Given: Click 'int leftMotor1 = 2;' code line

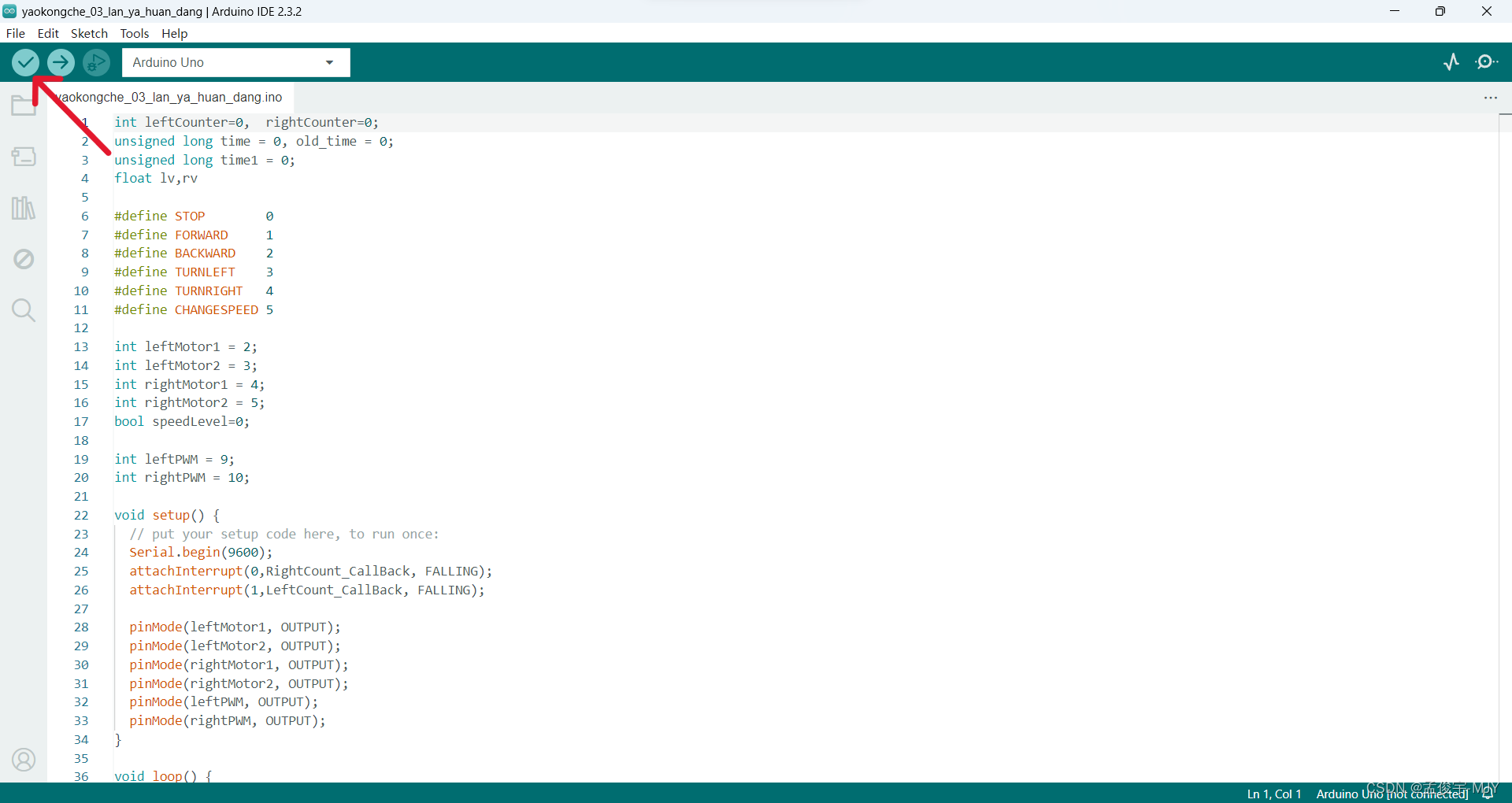Looking at the screenshot, I should (186, 347).
